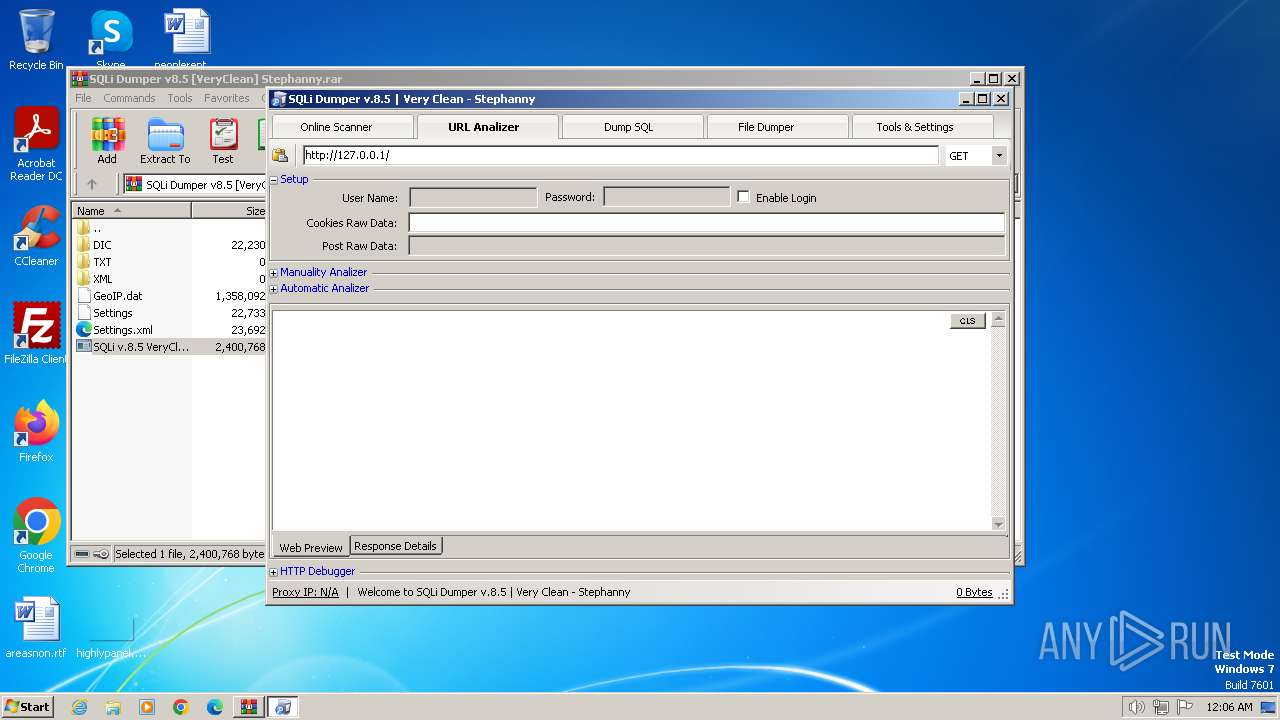Click Edge icon in taskbar
This screenshot has height=720, width=1280.
(x=215, y=707)
